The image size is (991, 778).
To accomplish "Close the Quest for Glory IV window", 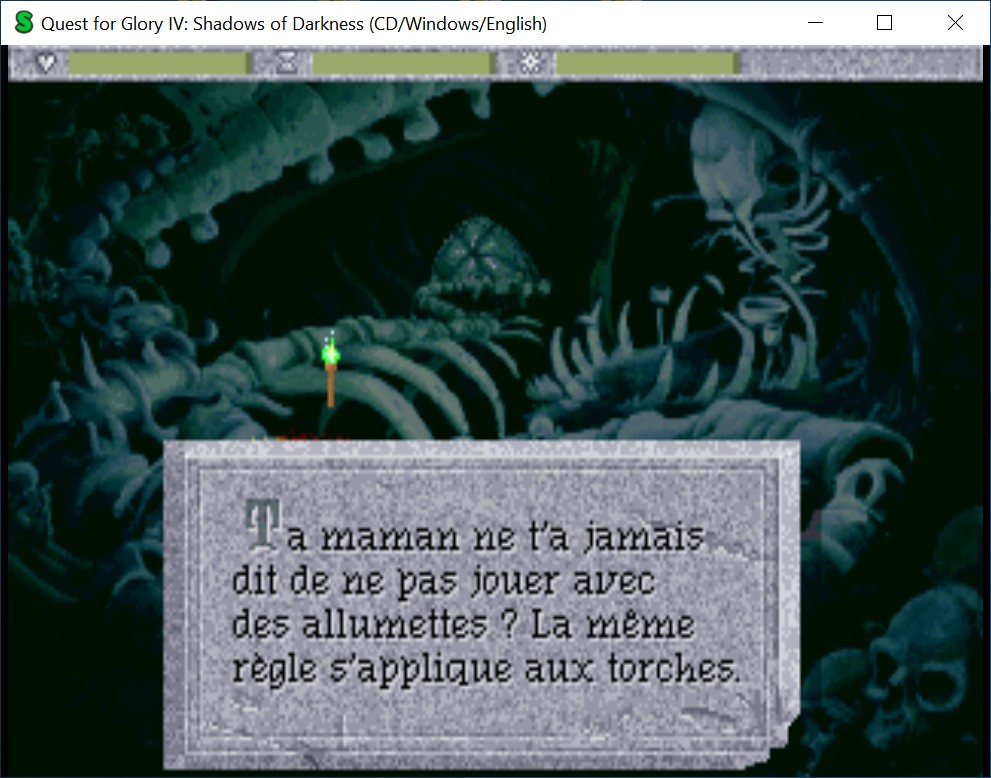I will (x=955, y=23).
